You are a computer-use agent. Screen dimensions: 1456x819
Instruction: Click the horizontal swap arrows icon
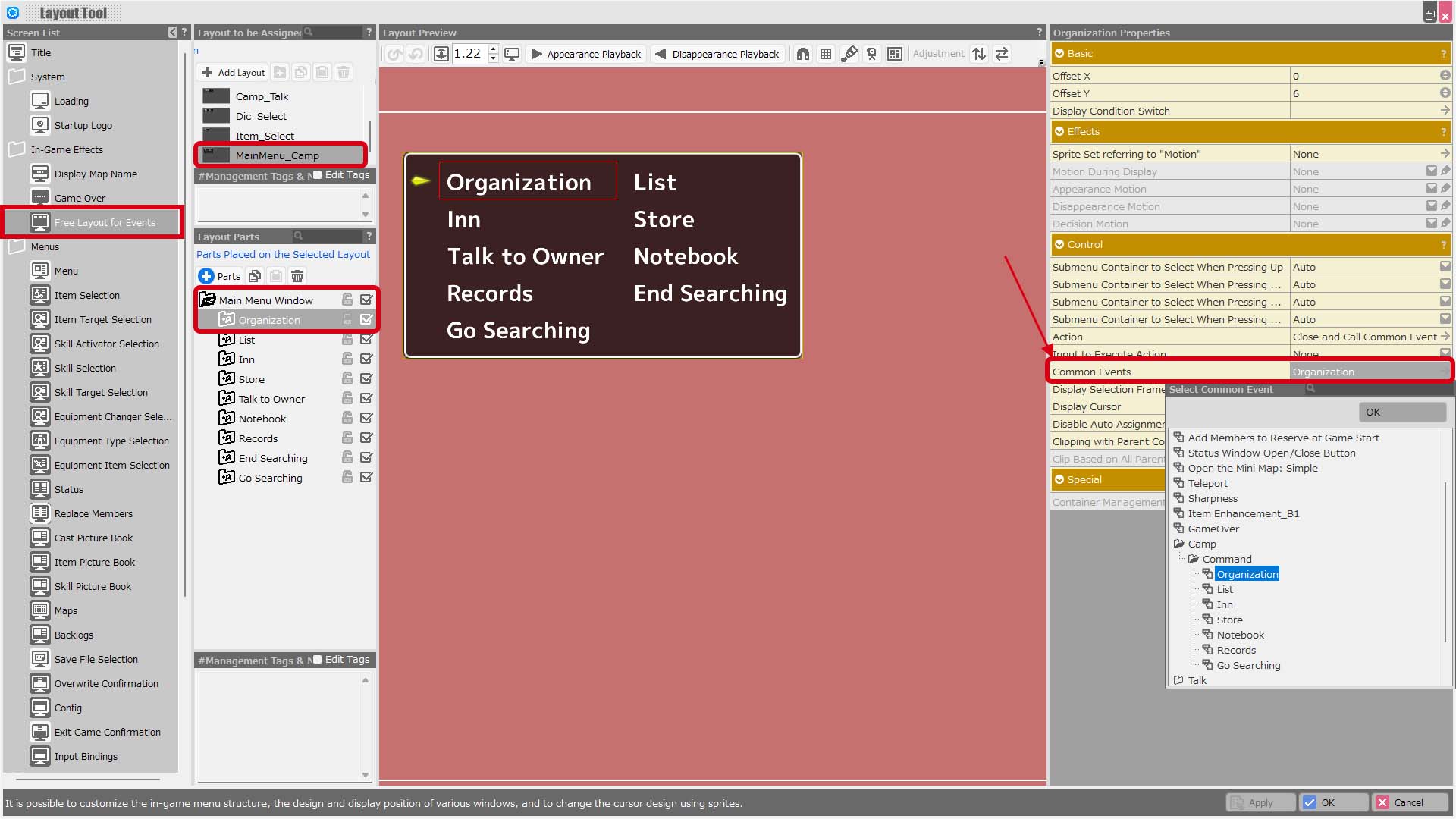pos(1002,54)
